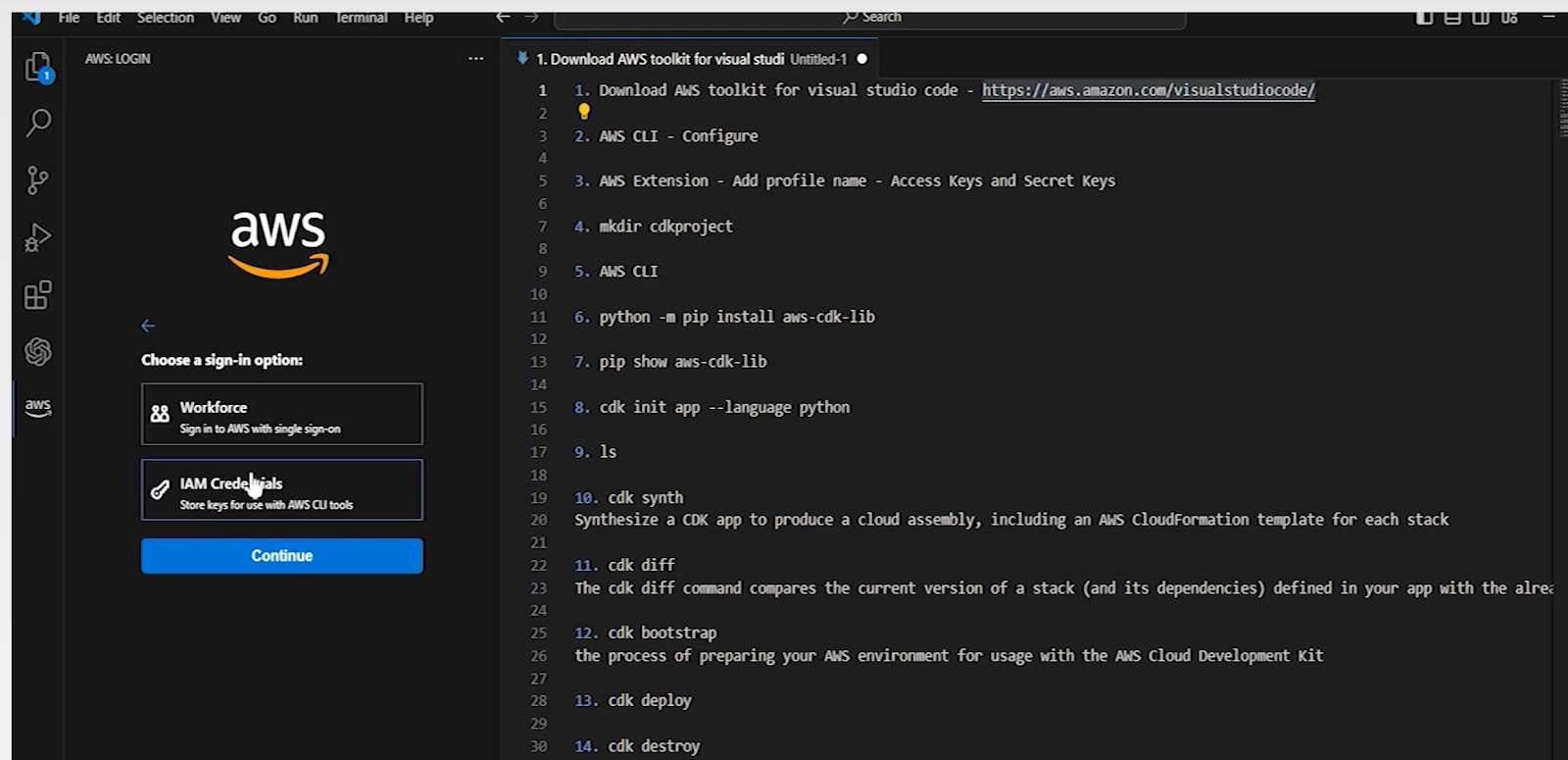Viewport: 1568px width, 760px height.
Task: Select the Untitled-1 editor tab
Action: point(691,59)
